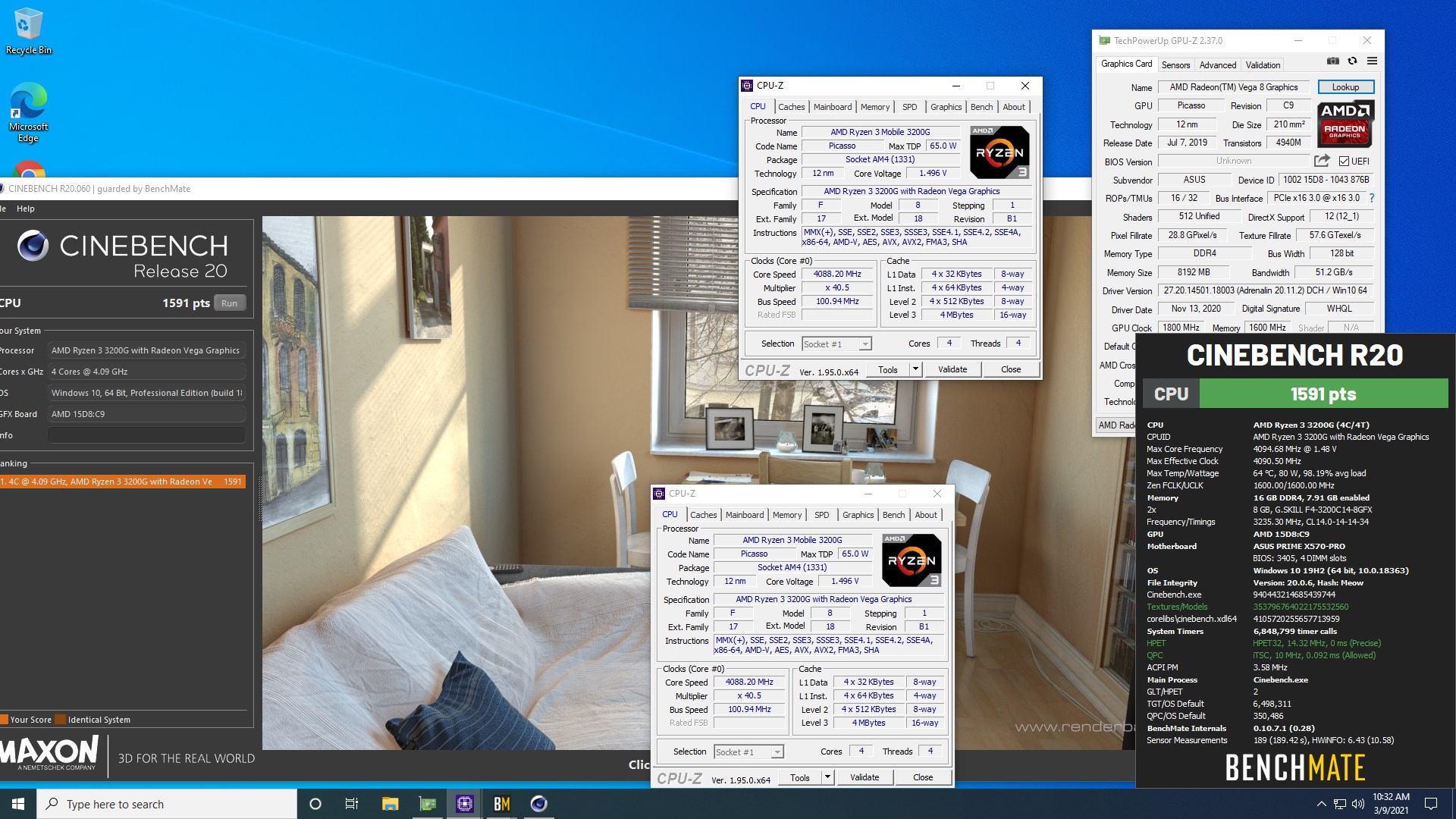This screenshot has height=819, width=1456.
Task: Switch to Caches tab in upper CPU-Z
Action: coord(791,107)
